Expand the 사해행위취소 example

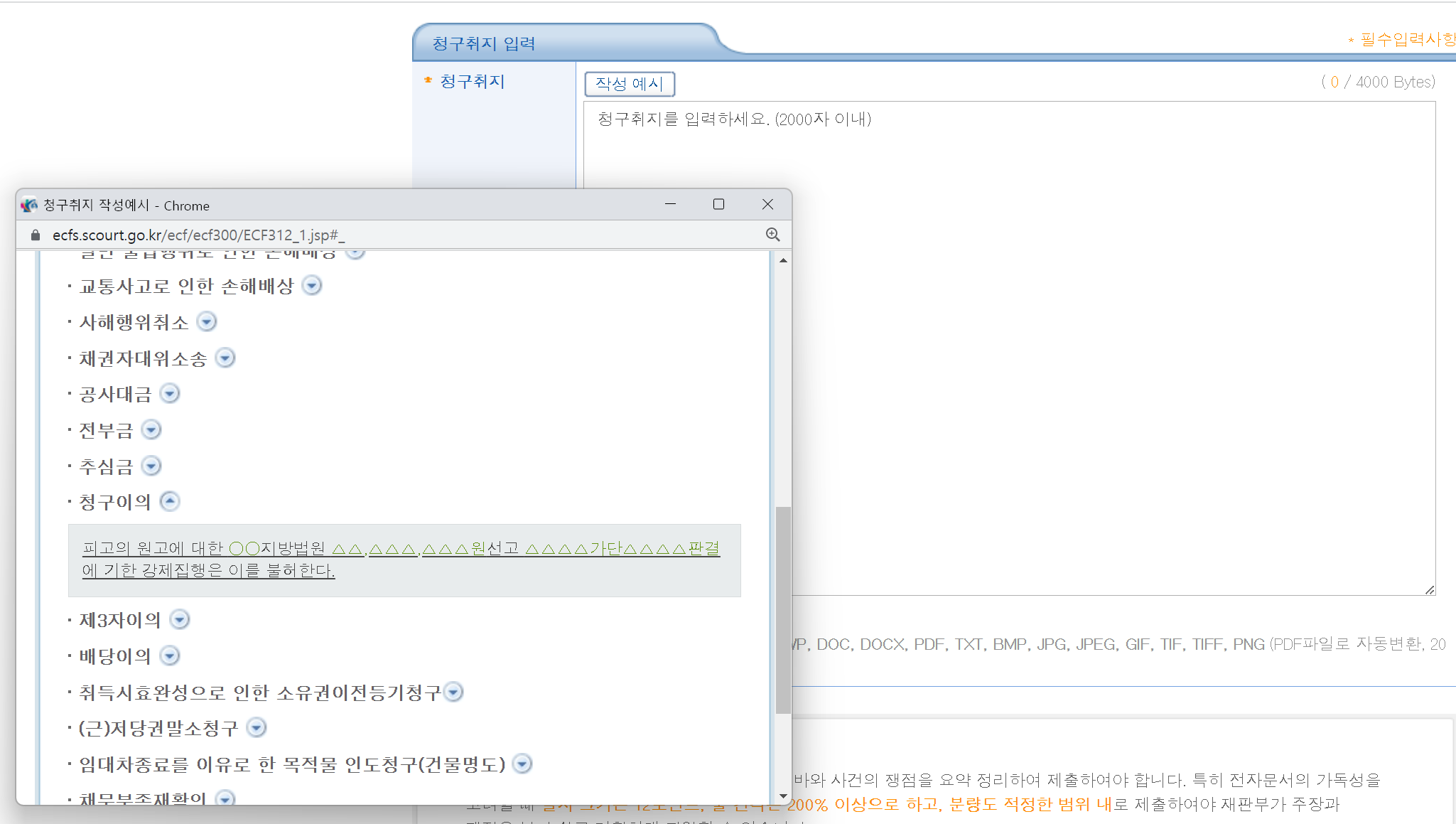[207, 321]
